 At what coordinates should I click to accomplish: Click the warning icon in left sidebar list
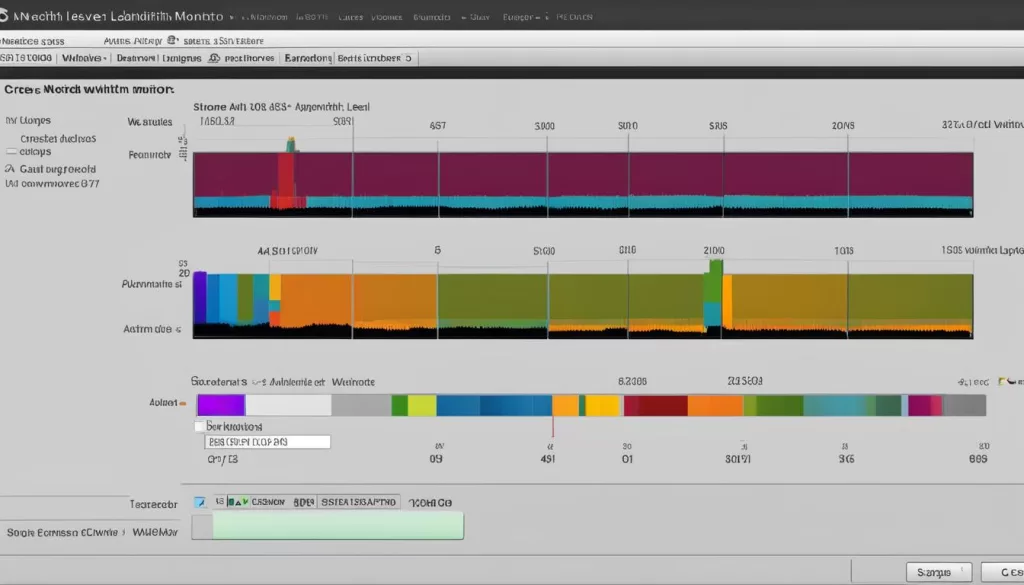click(10, 169)
